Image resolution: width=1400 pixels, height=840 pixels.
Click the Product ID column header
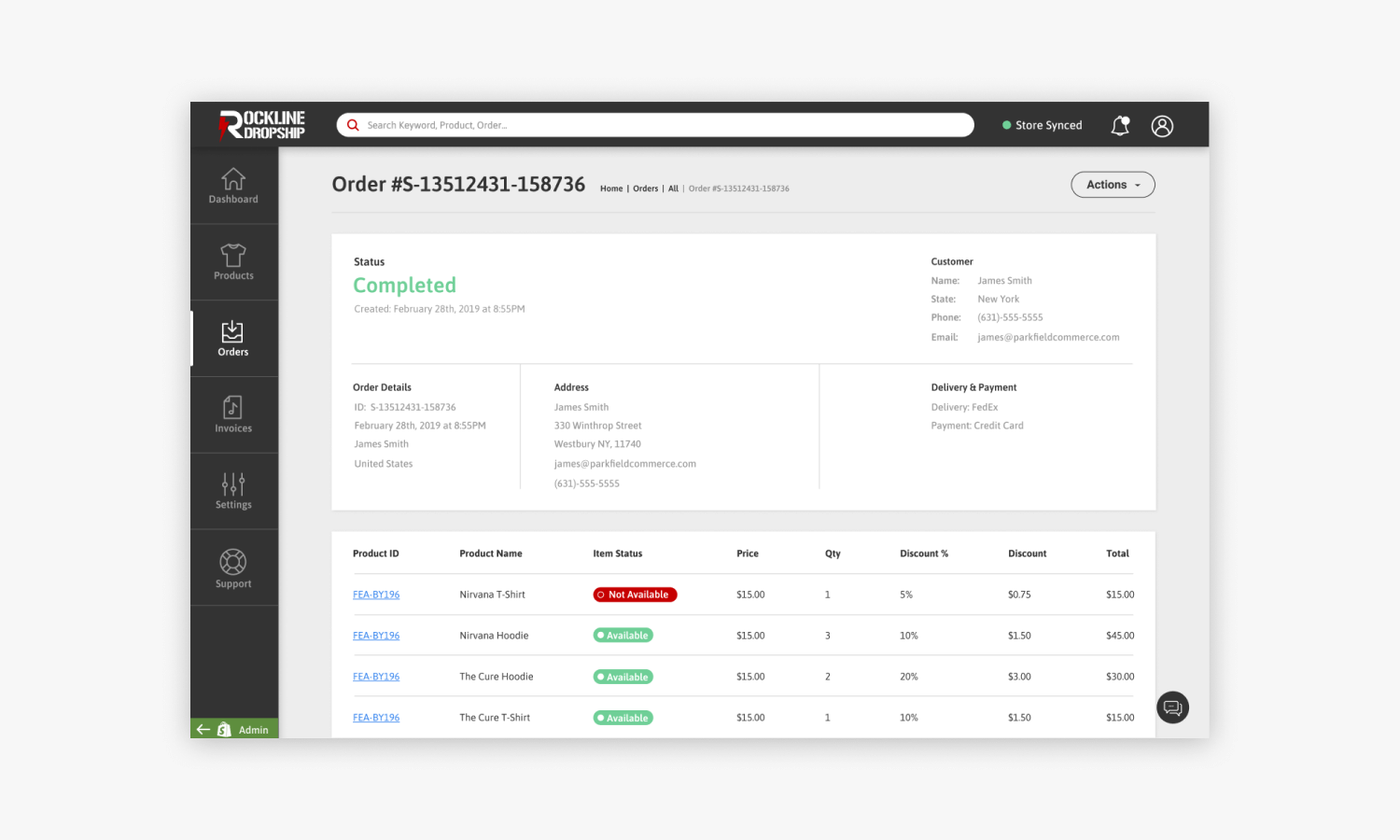coord(375,553)
